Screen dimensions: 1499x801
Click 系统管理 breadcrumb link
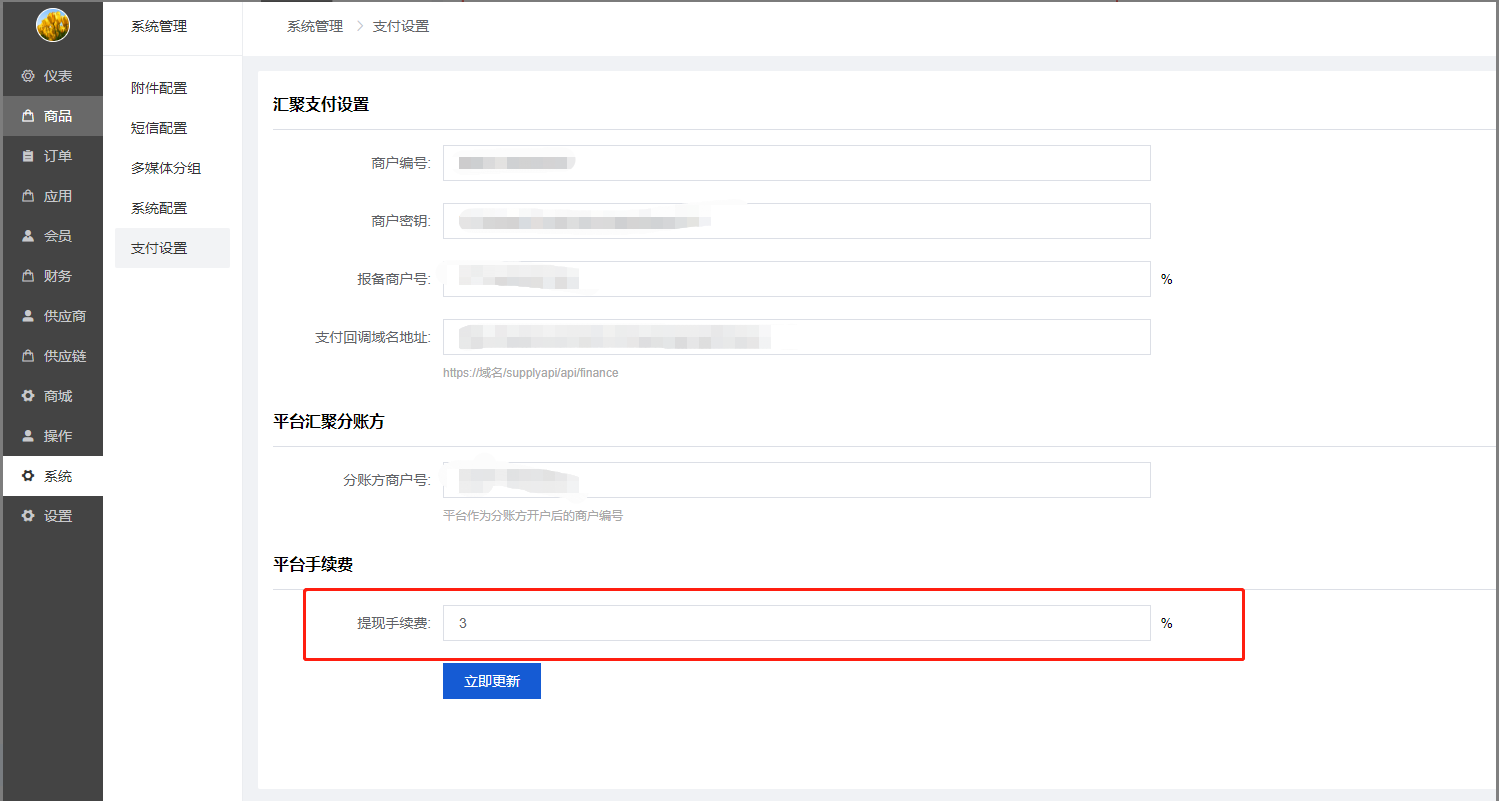pos(315,26)
